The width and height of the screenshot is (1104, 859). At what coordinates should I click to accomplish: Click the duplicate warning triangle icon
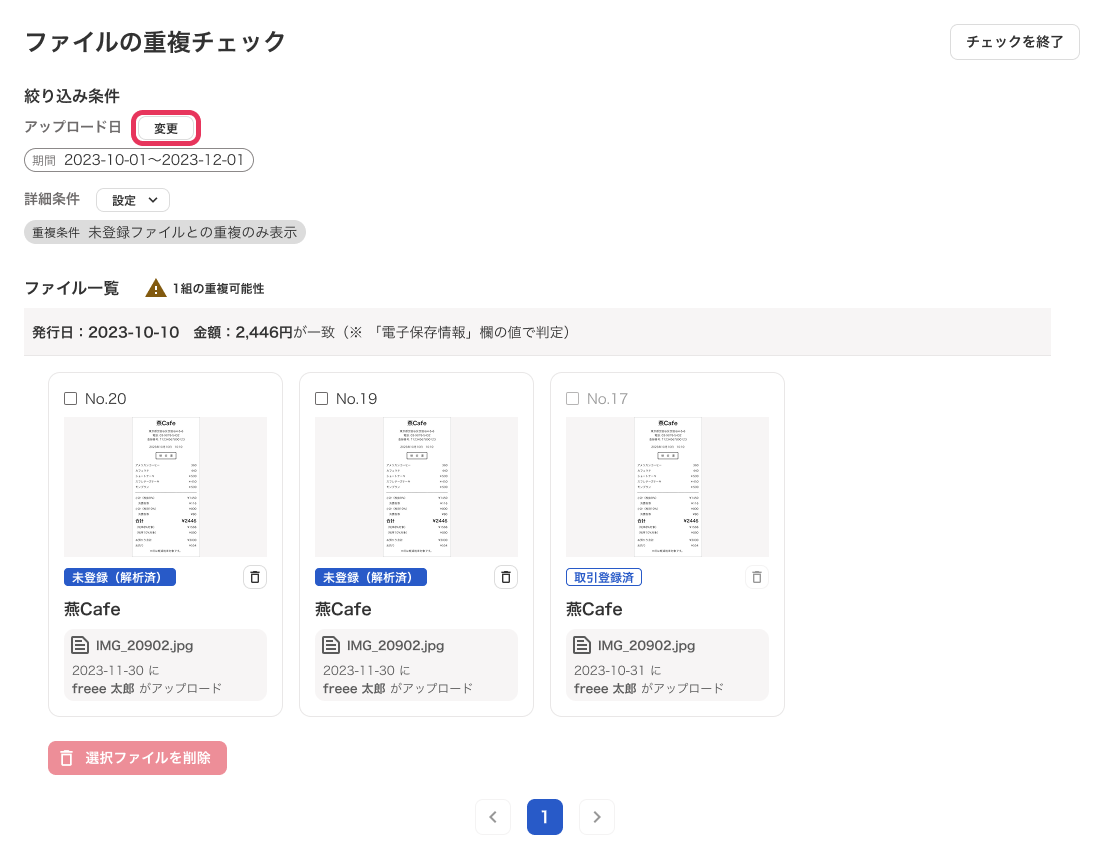point(156,288)
